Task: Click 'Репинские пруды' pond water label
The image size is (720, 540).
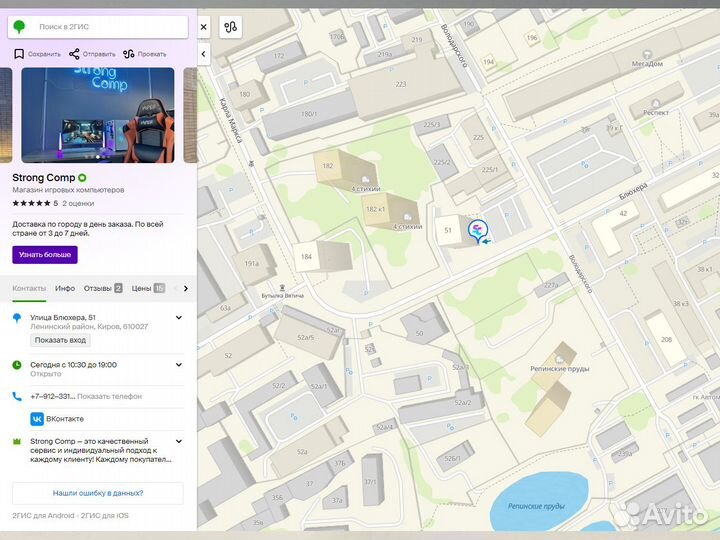Action: [536, 506]
